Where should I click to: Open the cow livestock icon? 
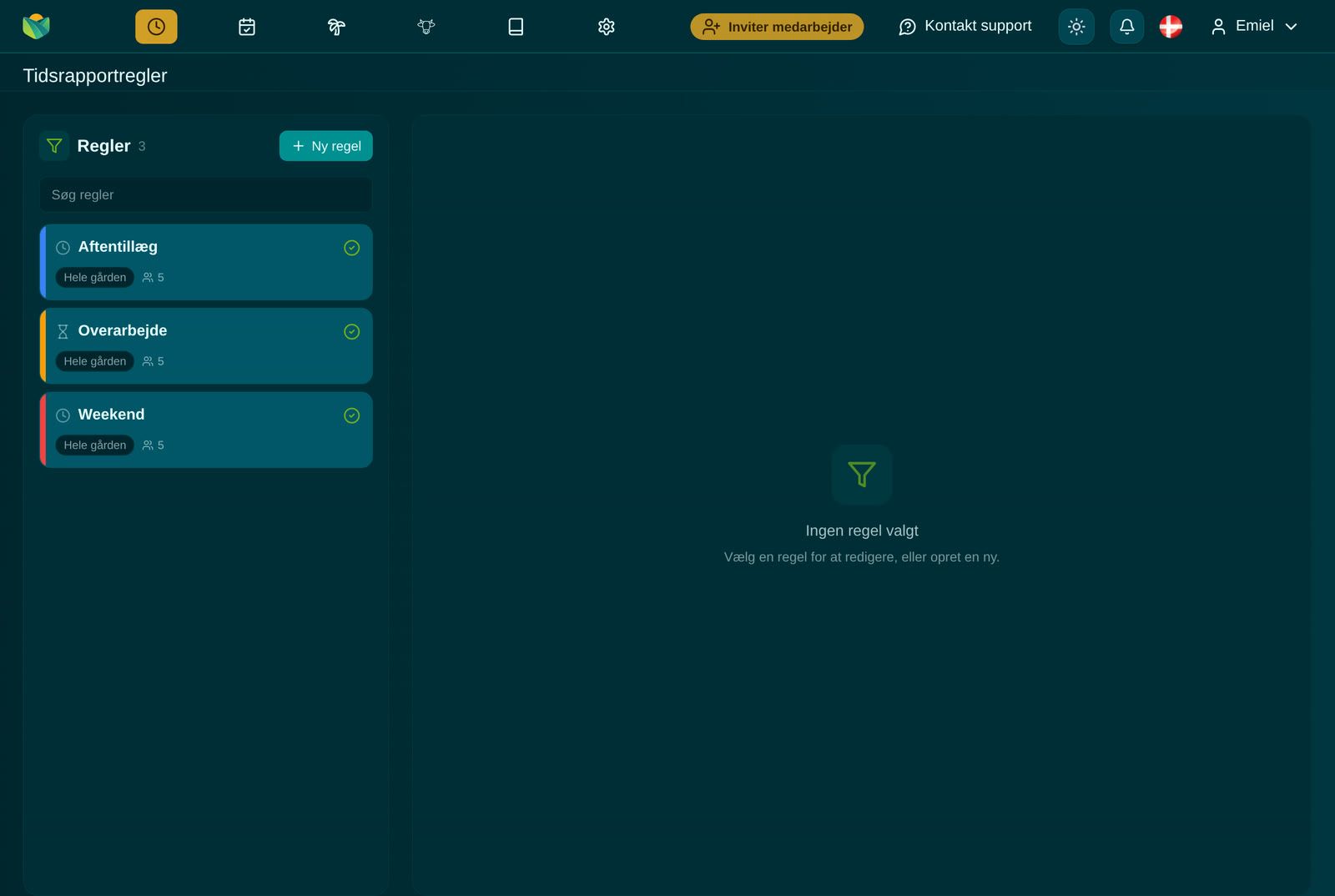click(x=426, y=27)
